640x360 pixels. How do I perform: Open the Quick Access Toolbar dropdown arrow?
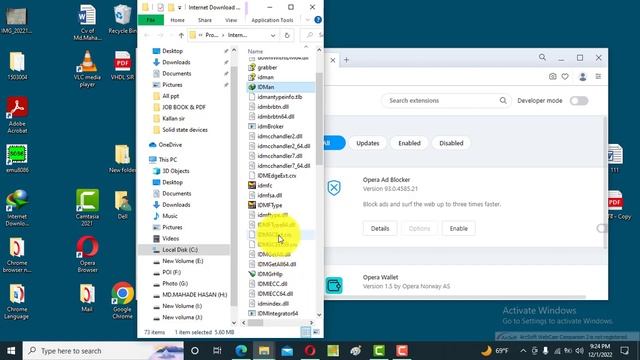tap(179, 7)
